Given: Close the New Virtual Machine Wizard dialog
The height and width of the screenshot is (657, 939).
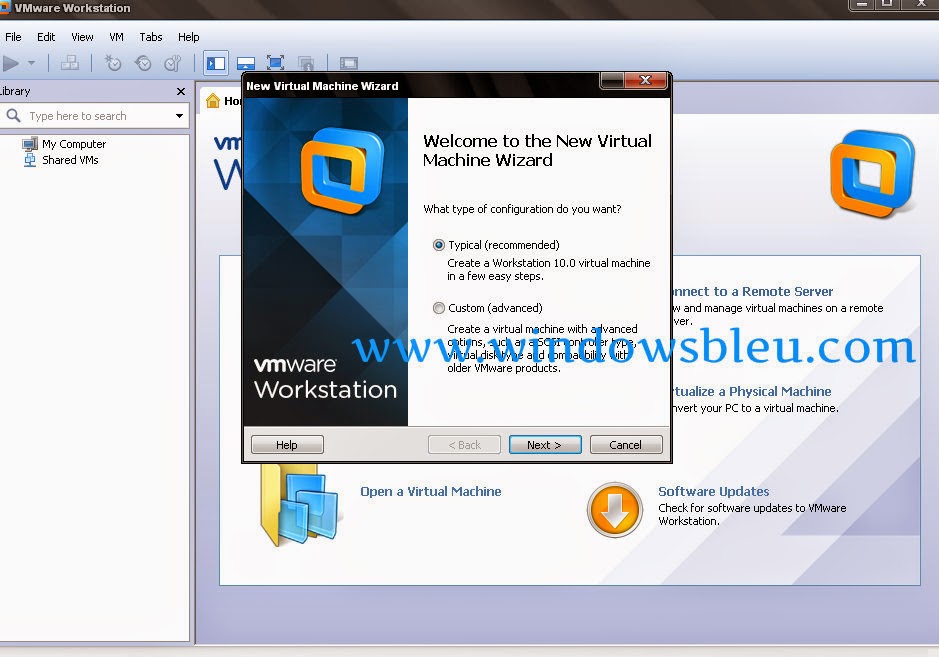Looking at the screenshot, I should [x=645, y=80].
